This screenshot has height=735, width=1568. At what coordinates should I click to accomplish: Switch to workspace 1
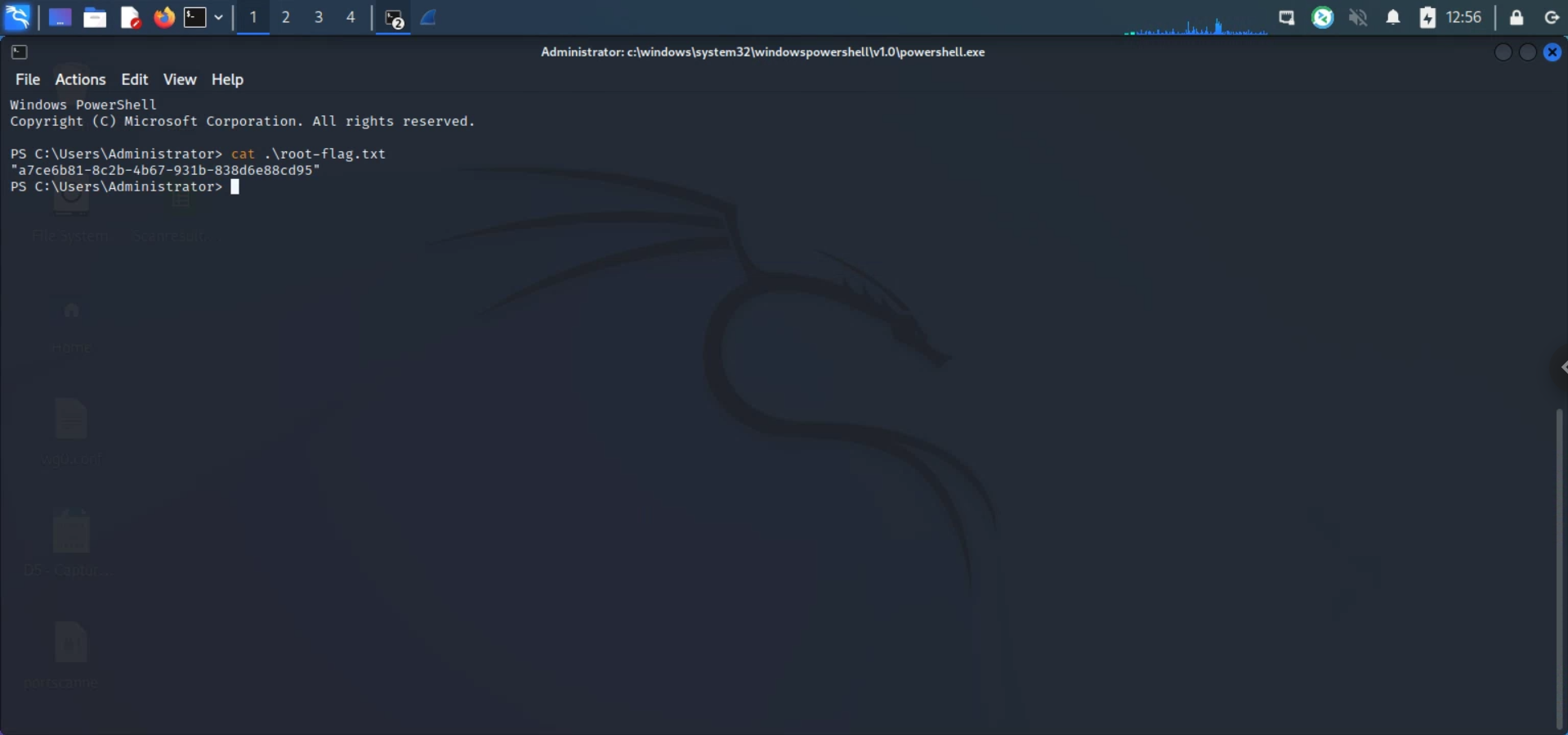253,17
